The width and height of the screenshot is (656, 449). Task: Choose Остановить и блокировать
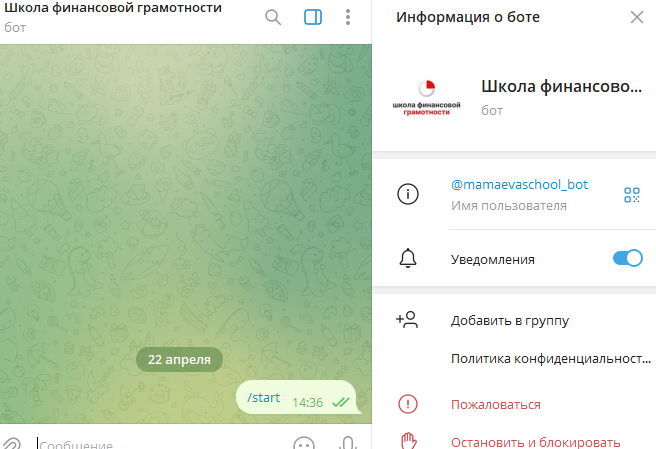[x=536, y=442]
